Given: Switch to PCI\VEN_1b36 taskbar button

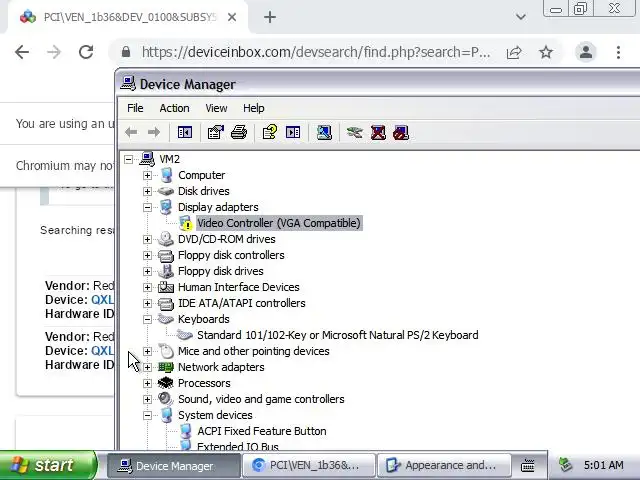Looking at the screenshot, I should 309,466.
